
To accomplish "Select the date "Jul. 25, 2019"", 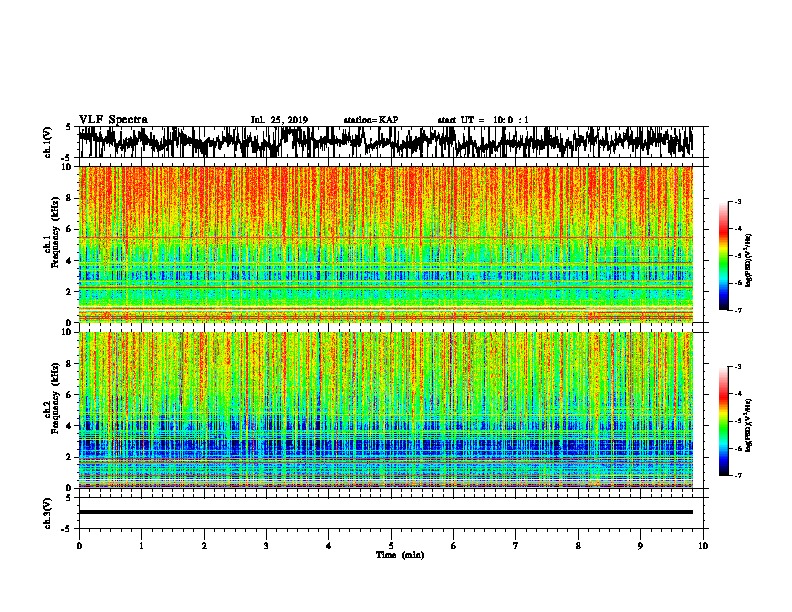I will click(x=279, y=120).
